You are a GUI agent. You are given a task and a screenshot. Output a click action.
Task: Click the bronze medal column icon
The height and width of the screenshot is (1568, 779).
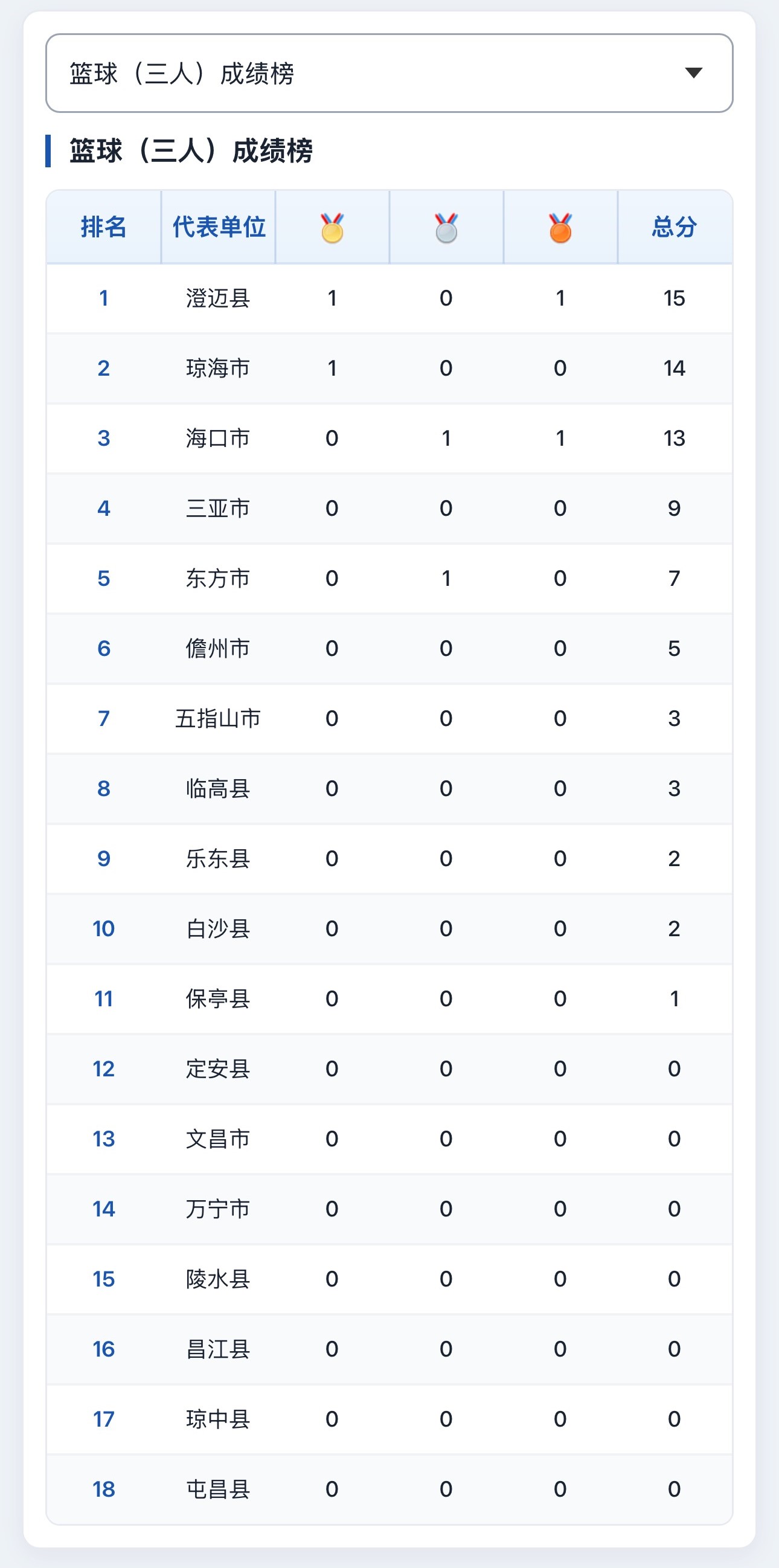[560, 228]
